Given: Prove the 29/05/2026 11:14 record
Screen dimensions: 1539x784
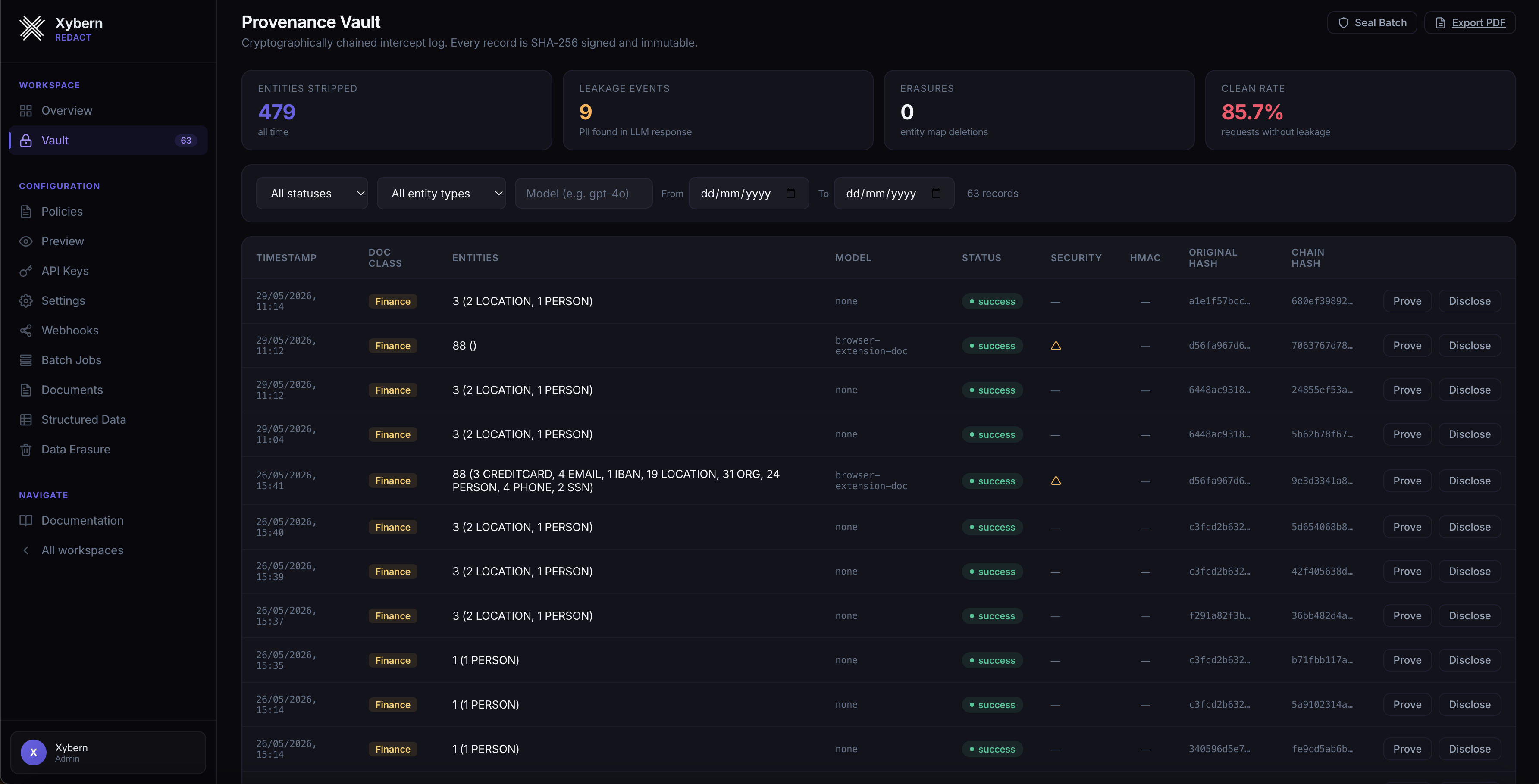Looking at the screenshot, I should pyautogui.click(x=1407, y=301).
